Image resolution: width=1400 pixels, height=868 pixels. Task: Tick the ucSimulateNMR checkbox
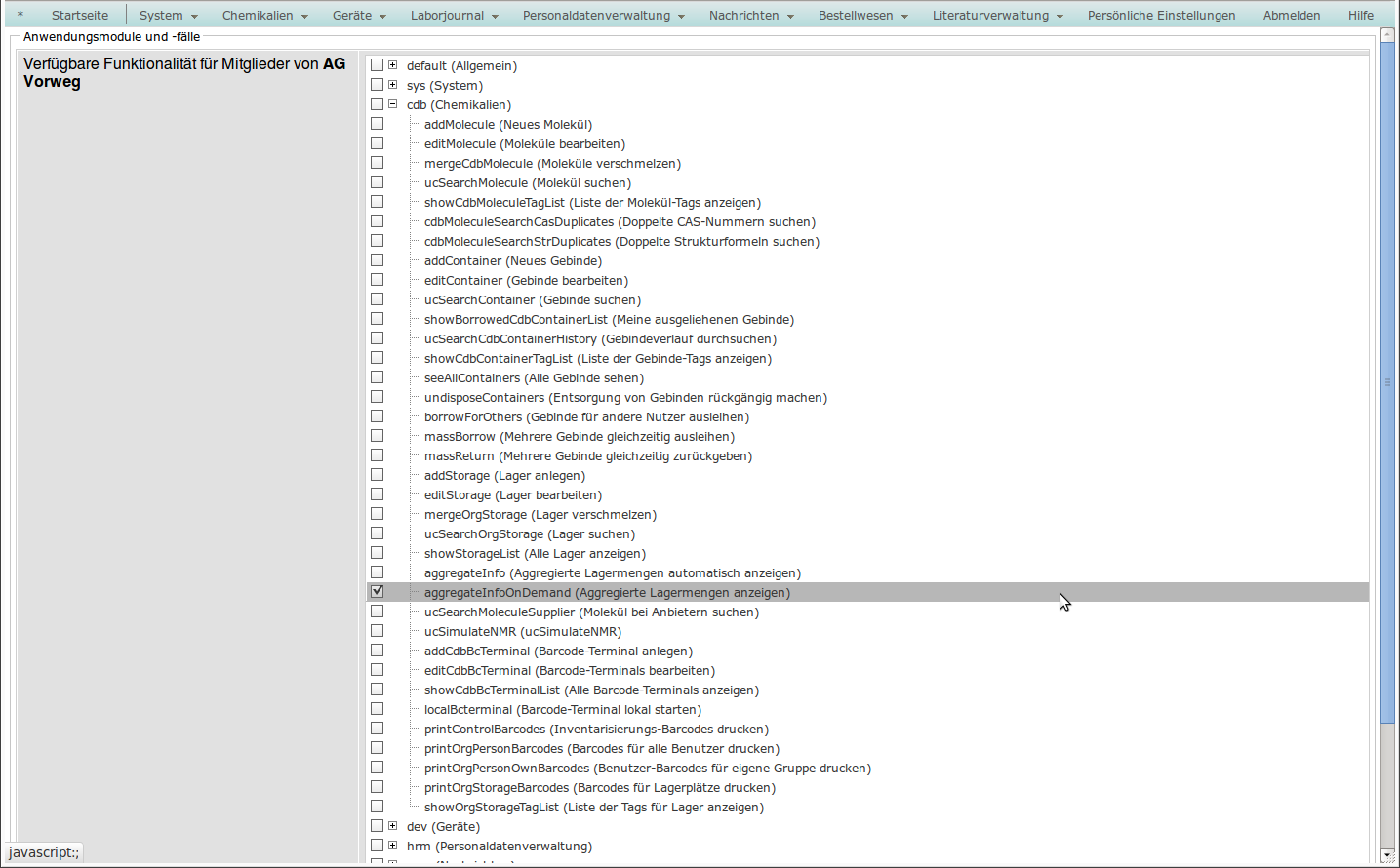pos(377,631)
